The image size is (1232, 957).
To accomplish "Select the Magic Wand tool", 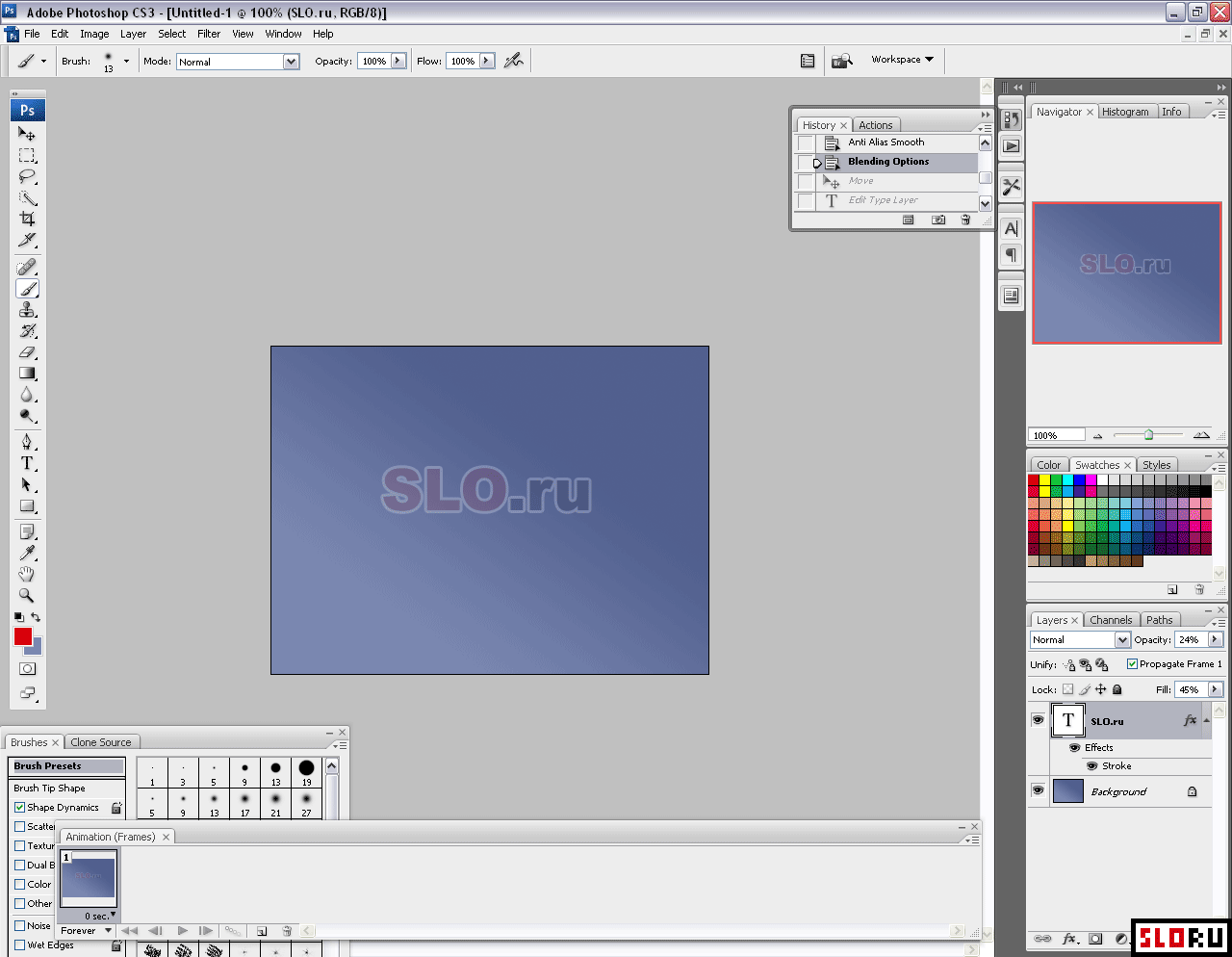I will click(x=27, y=197).
